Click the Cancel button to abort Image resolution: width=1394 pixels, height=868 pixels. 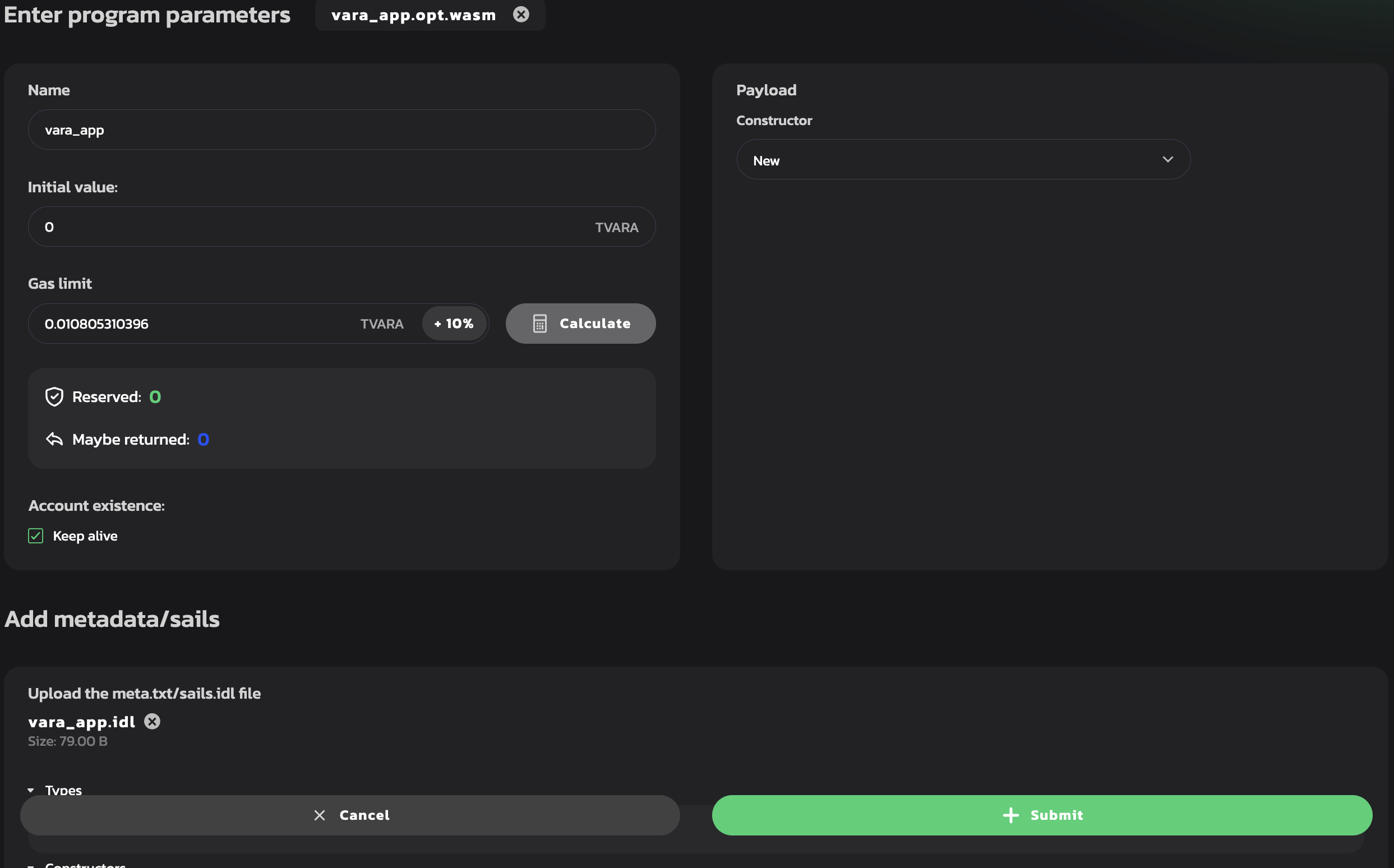click(x=349, y=815)
